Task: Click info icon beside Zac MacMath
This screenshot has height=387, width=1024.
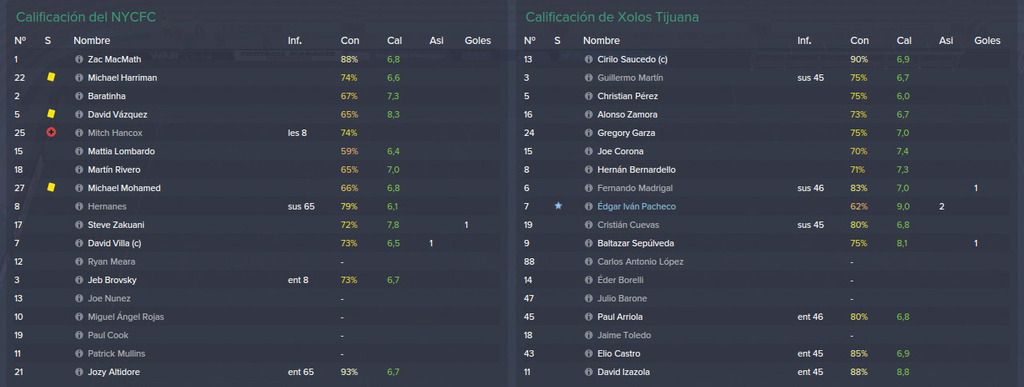Action: 79,59
